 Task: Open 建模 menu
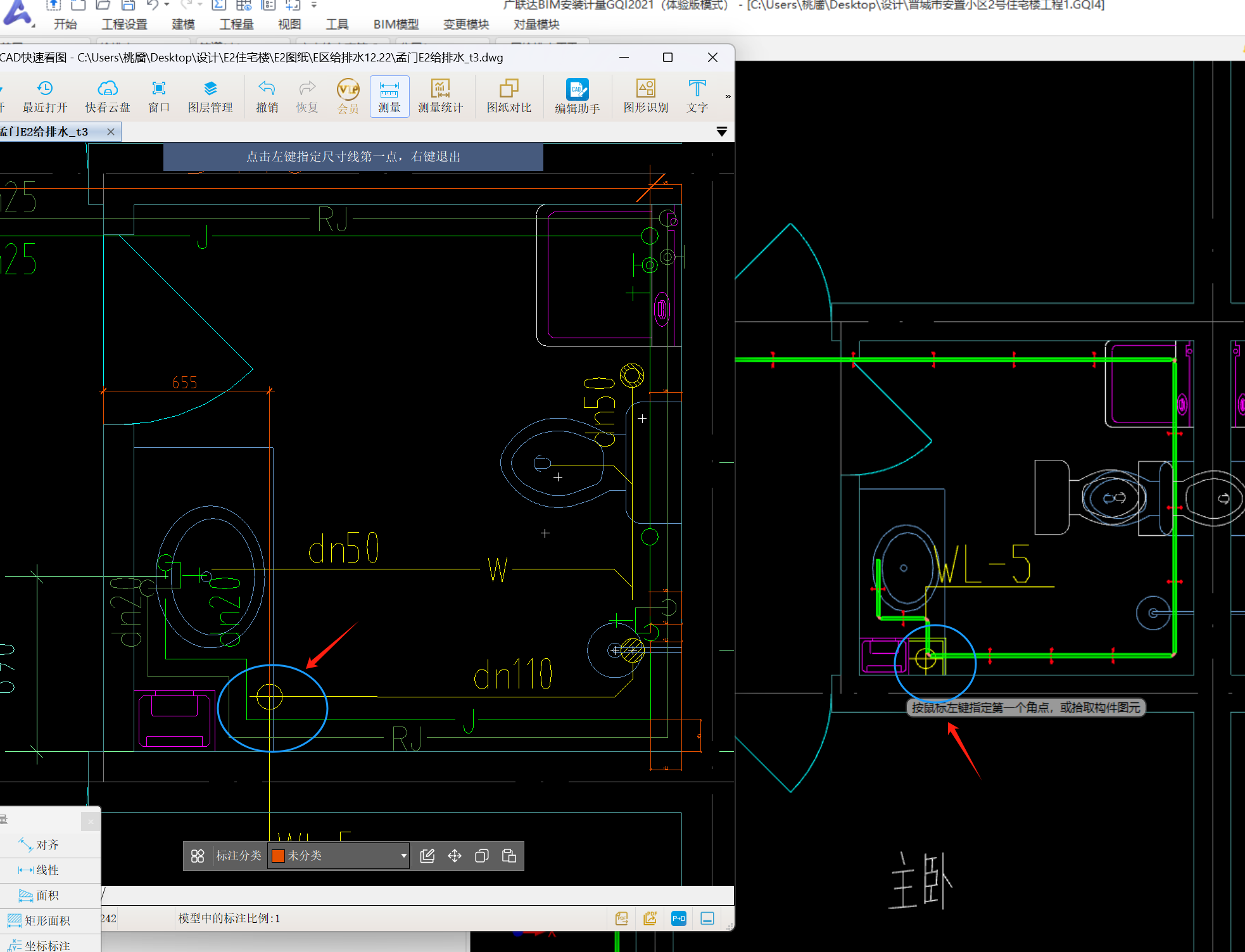click(x=183, y=24)
